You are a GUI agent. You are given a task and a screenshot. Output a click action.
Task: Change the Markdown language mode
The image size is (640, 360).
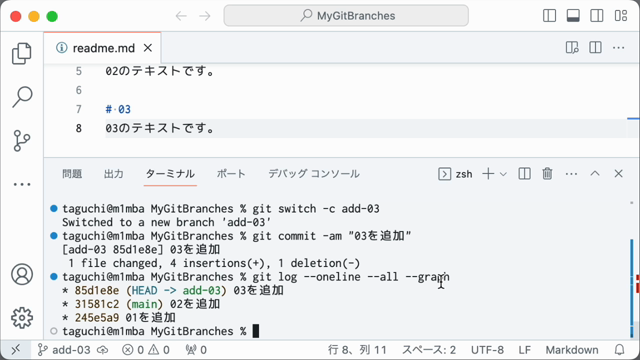572,350
